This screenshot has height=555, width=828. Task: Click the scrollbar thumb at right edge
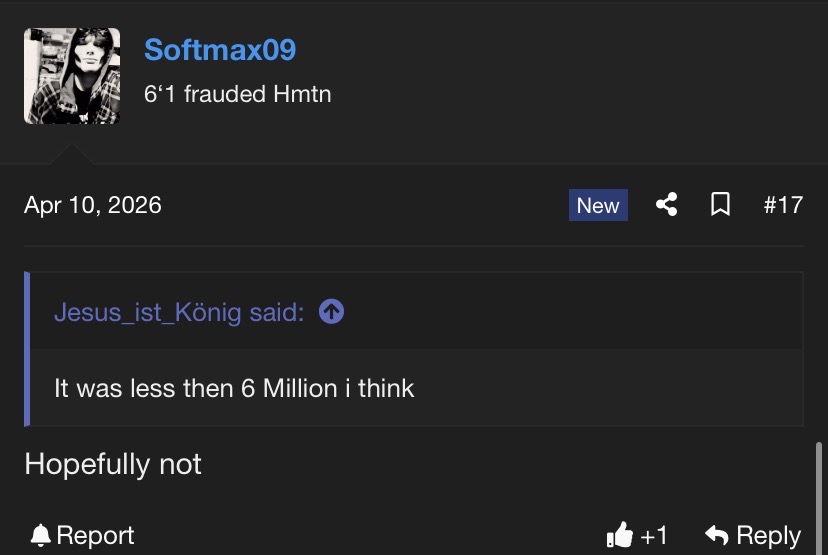coord(821,495)
